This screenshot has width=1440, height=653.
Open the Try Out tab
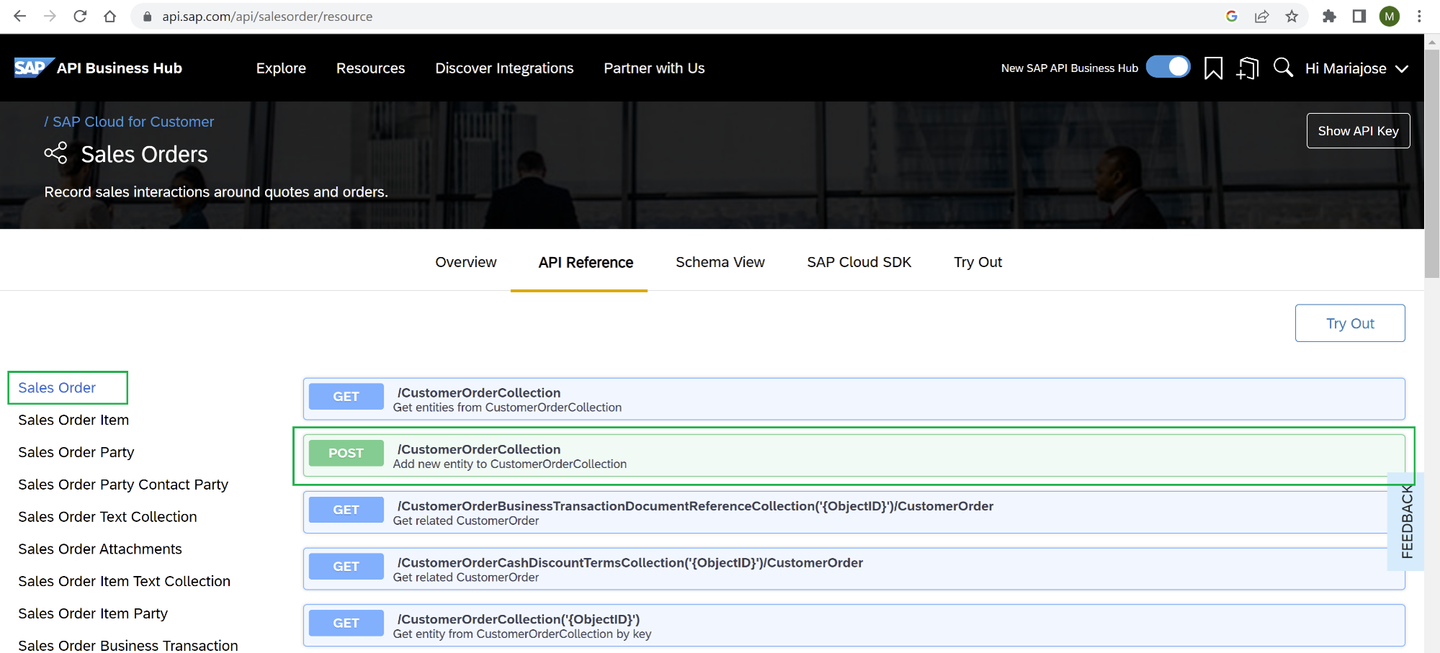tap(978, 262)
